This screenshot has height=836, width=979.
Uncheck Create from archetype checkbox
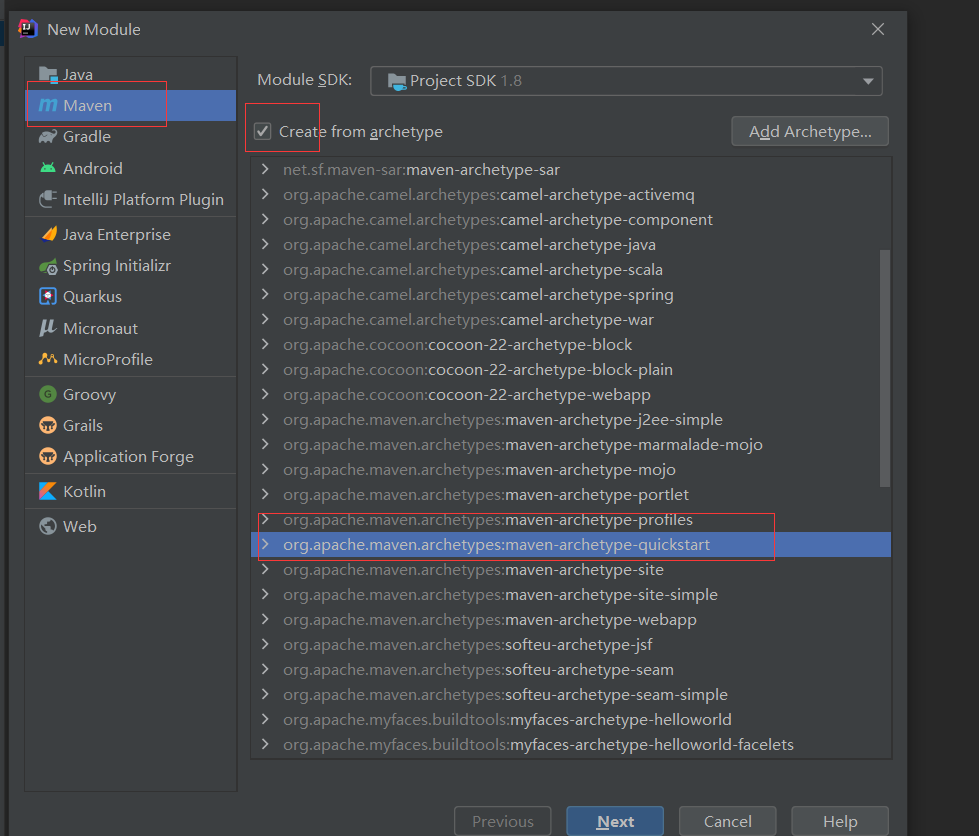(263, 132)
